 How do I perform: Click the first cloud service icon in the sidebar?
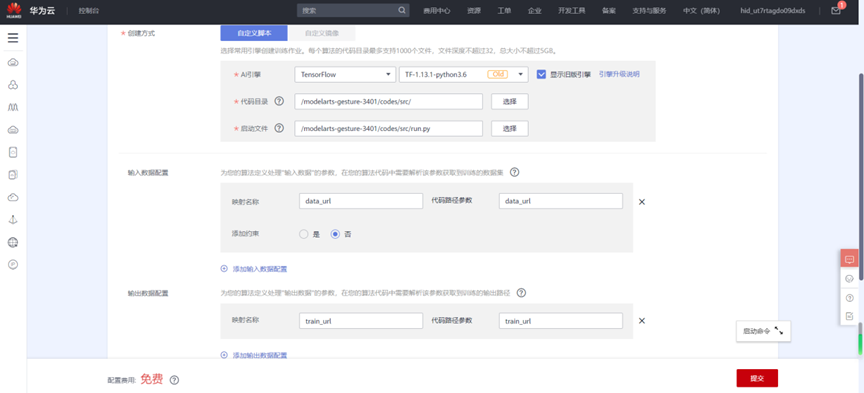click(x=13, y=62)
